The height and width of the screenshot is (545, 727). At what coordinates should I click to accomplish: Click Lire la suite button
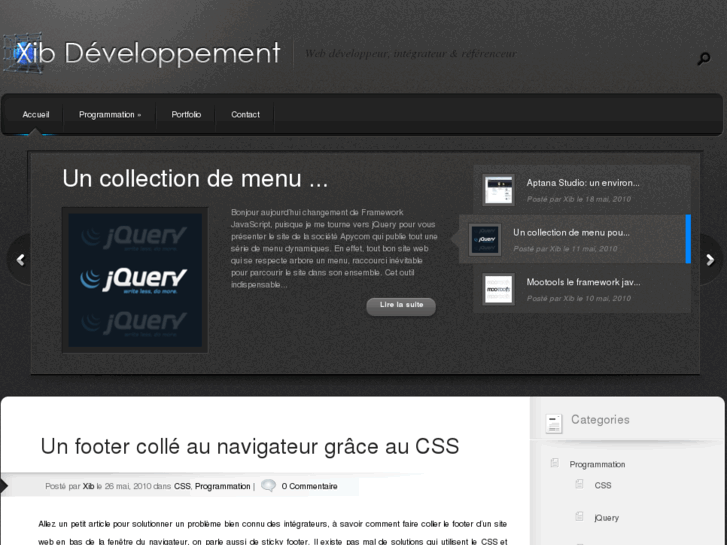coord(401,306)
